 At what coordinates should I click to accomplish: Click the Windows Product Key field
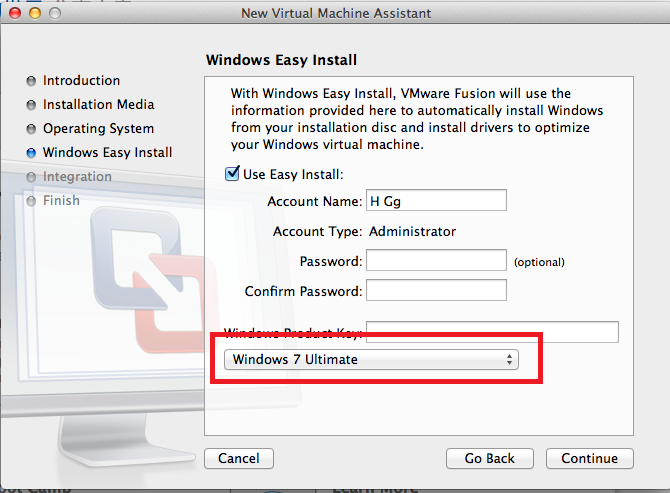(x=492, y=332)
